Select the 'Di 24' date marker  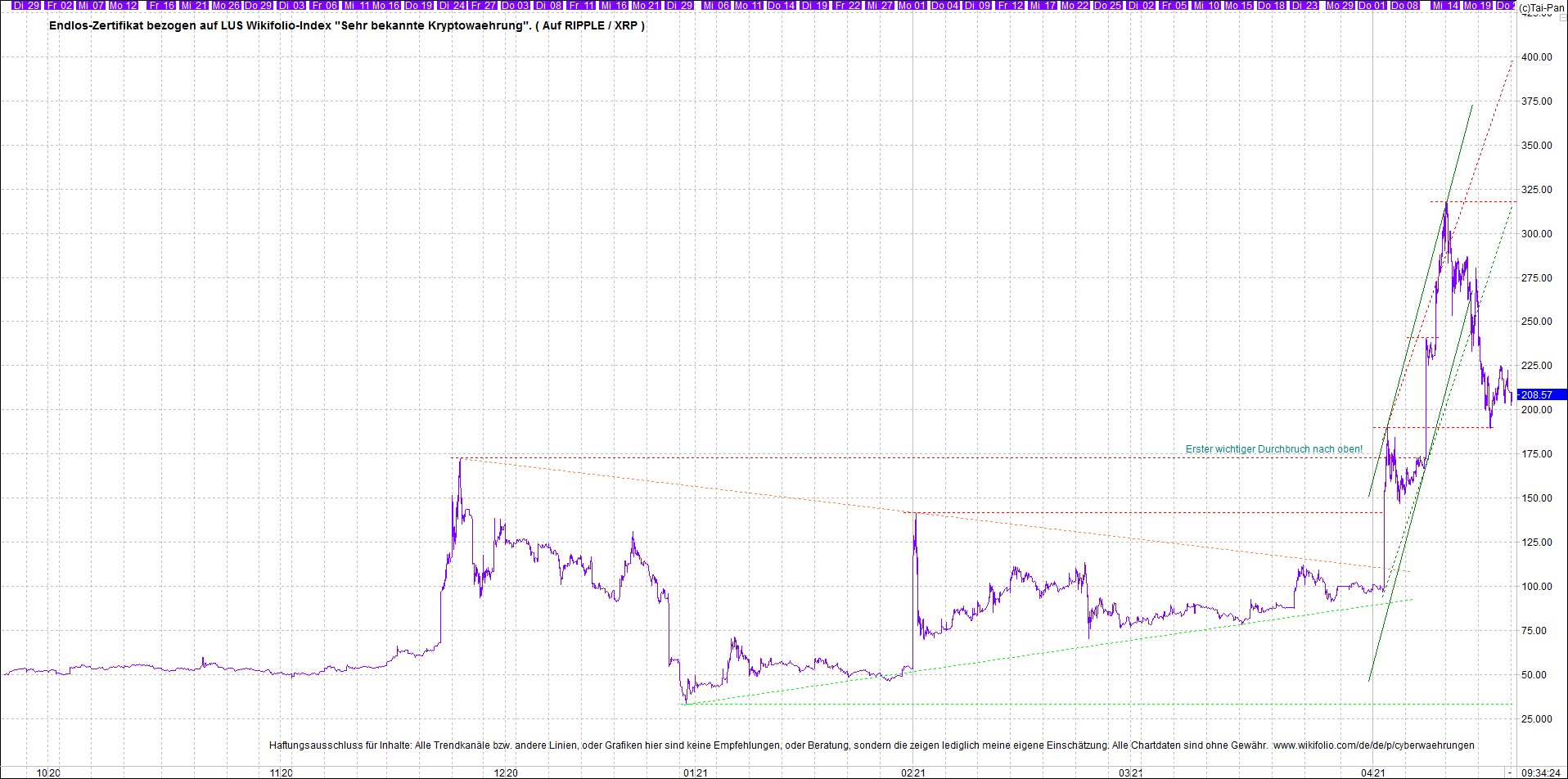point(452,6)
